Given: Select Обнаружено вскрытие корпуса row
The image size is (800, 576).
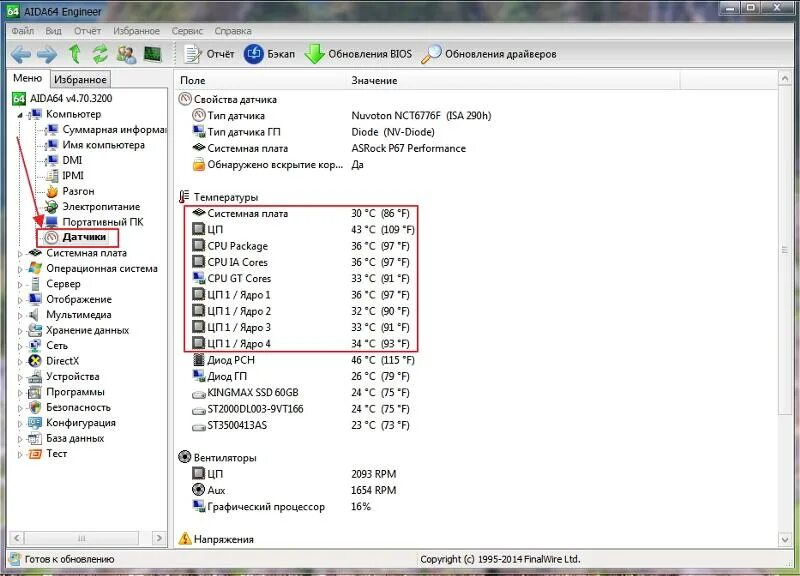Looking at the screenshot, I should click(x=278, y=165).
